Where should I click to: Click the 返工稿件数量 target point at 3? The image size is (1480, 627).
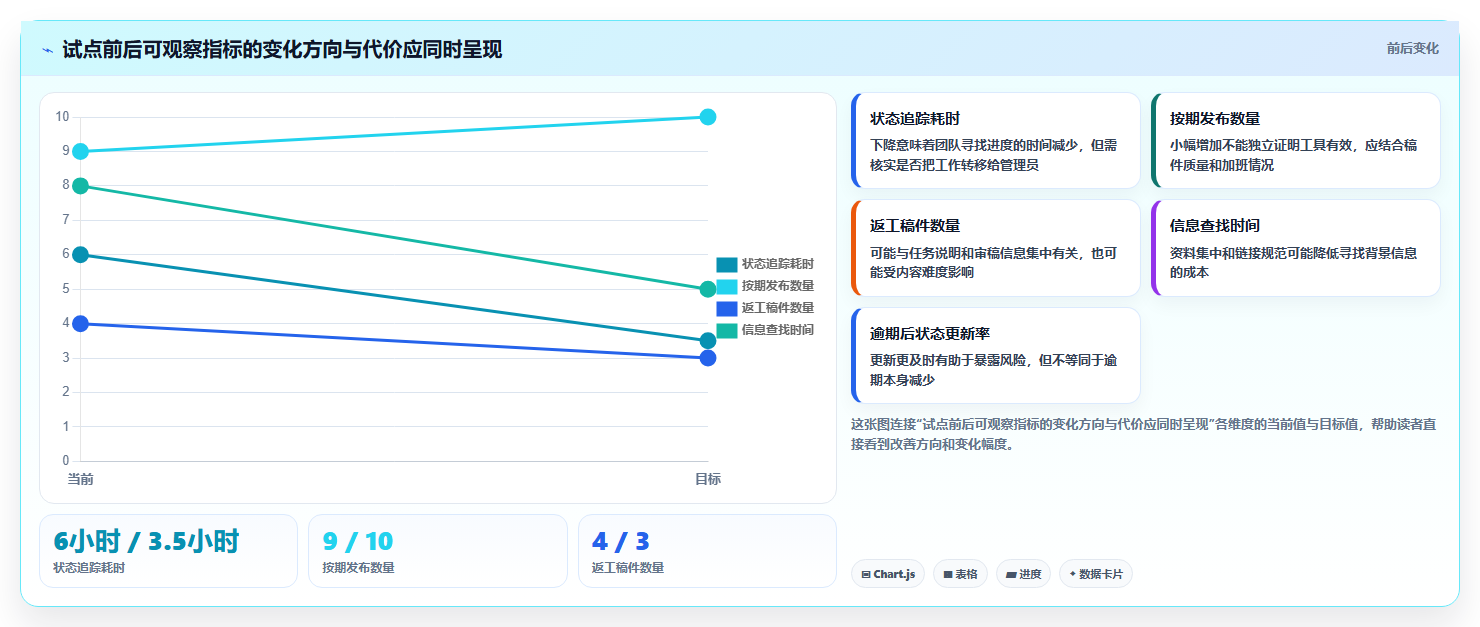[708, 358]
